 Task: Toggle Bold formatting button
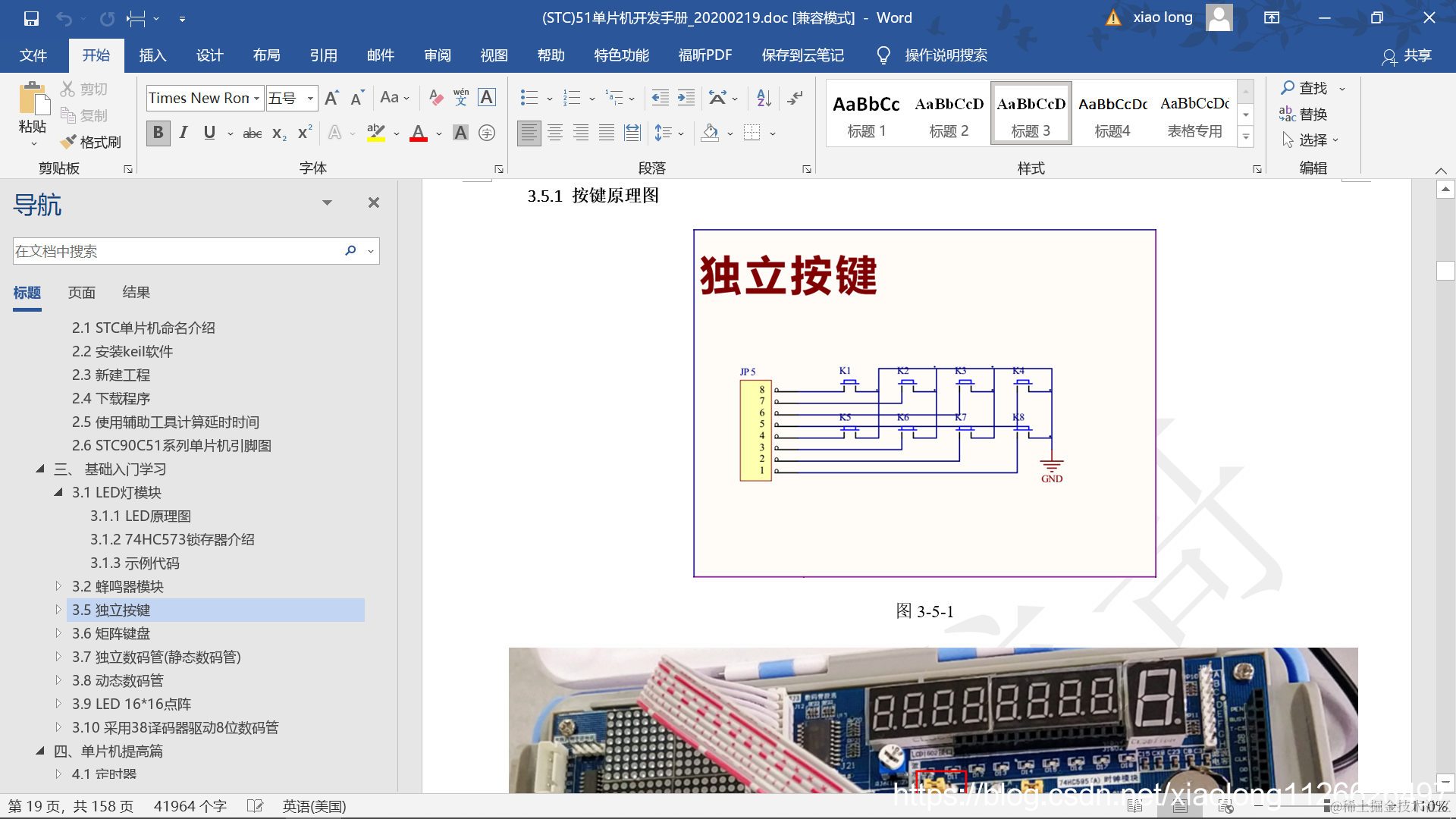tap(158, 133)
